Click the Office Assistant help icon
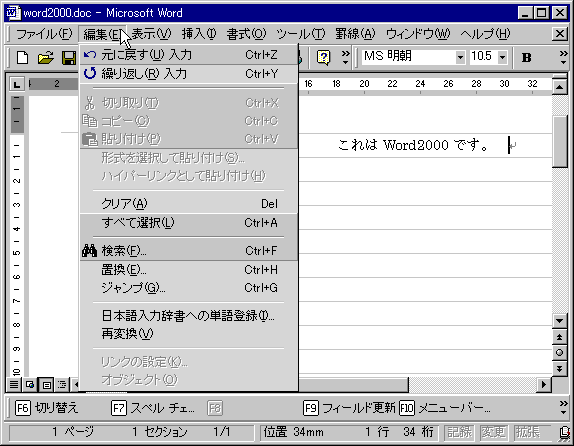Screen dimensions: 574x446 pos(324,57)
